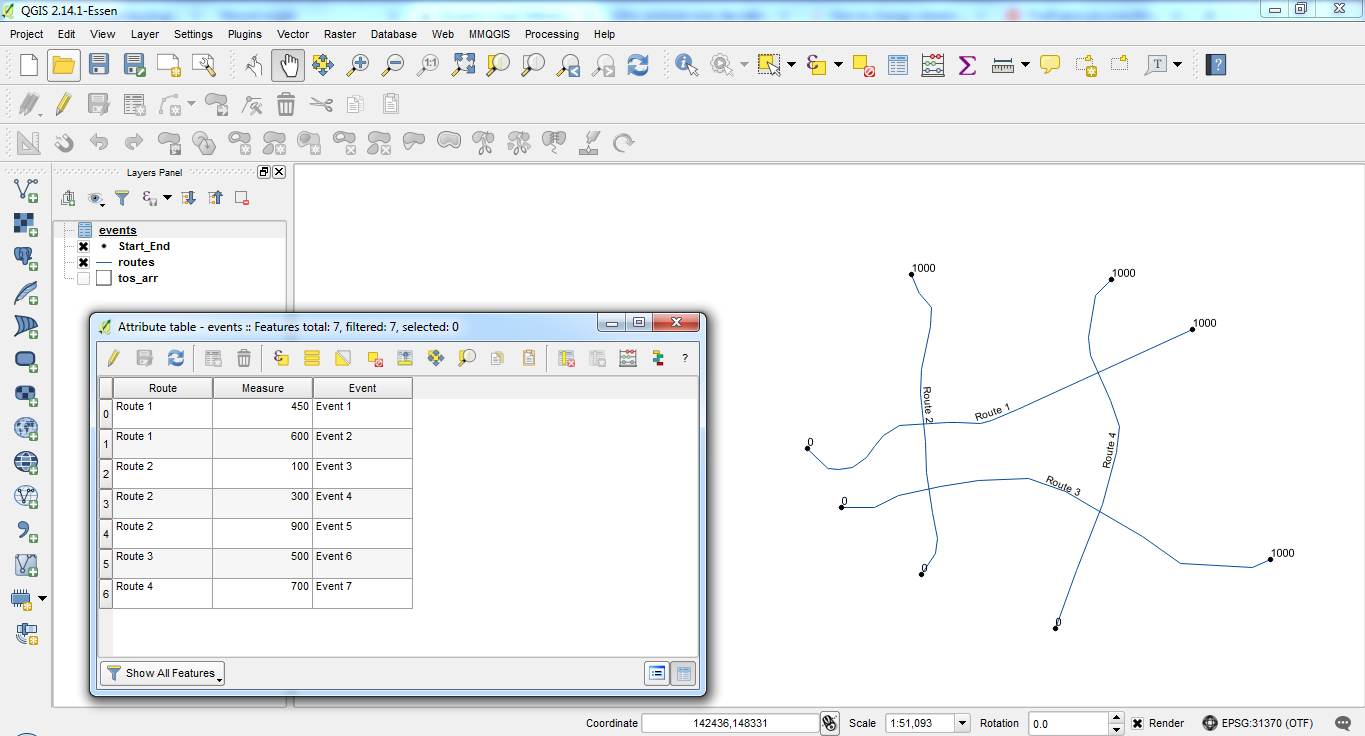Remove layer icon in Layers Panel
Screen dimensions: 1365x736
242,198
